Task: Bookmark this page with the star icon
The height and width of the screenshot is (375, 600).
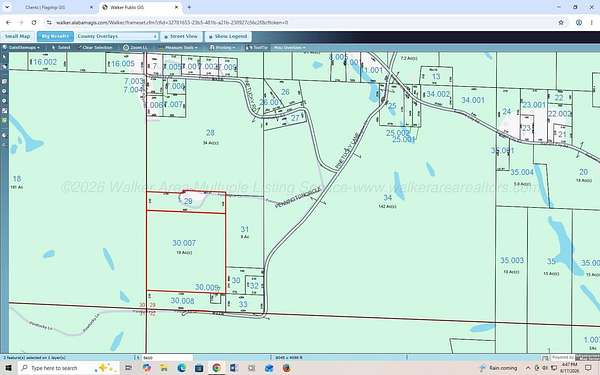Action: tap(561, 23)
